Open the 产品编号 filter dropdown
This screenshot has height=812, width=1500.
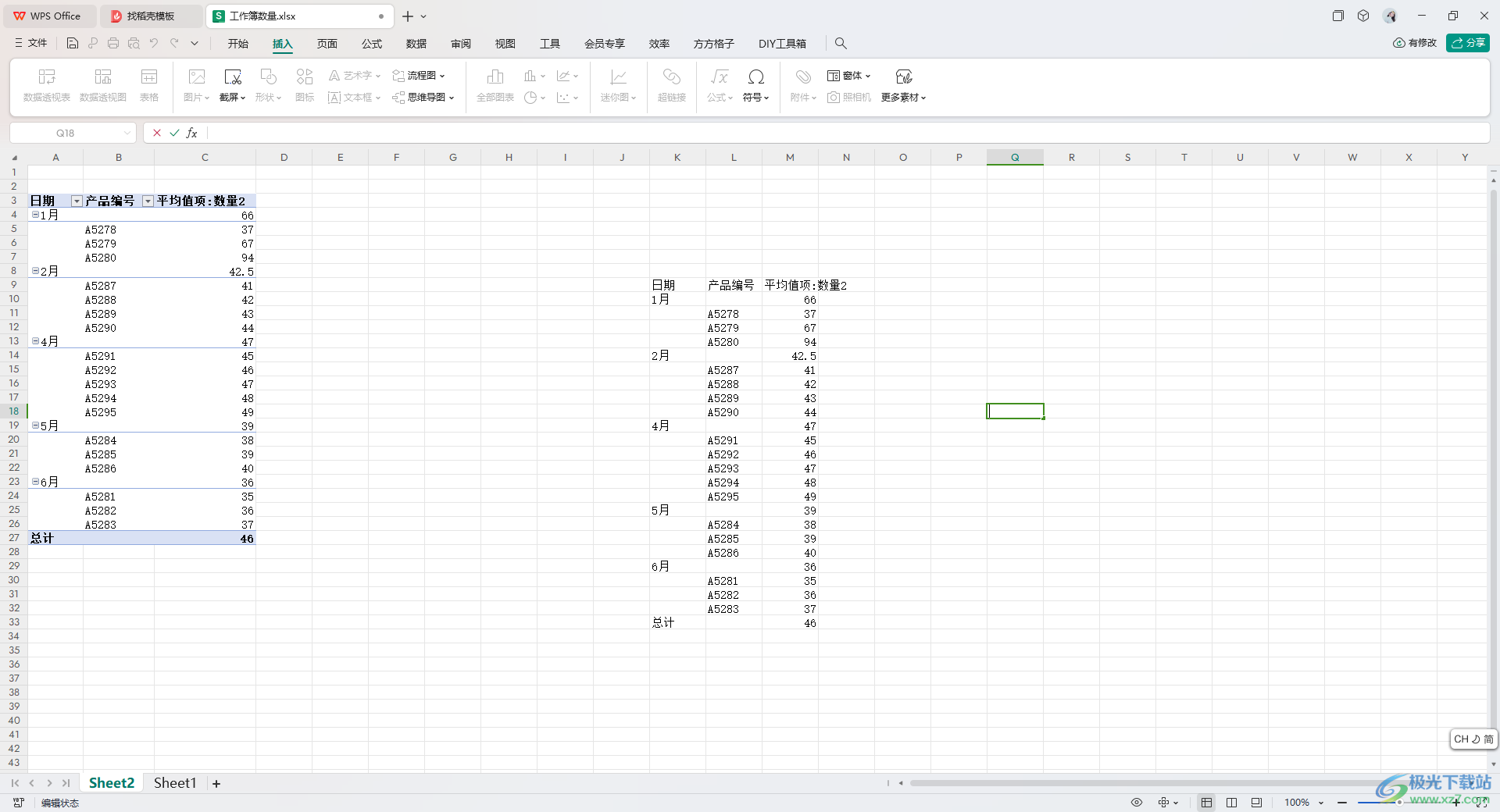(148, 201)
